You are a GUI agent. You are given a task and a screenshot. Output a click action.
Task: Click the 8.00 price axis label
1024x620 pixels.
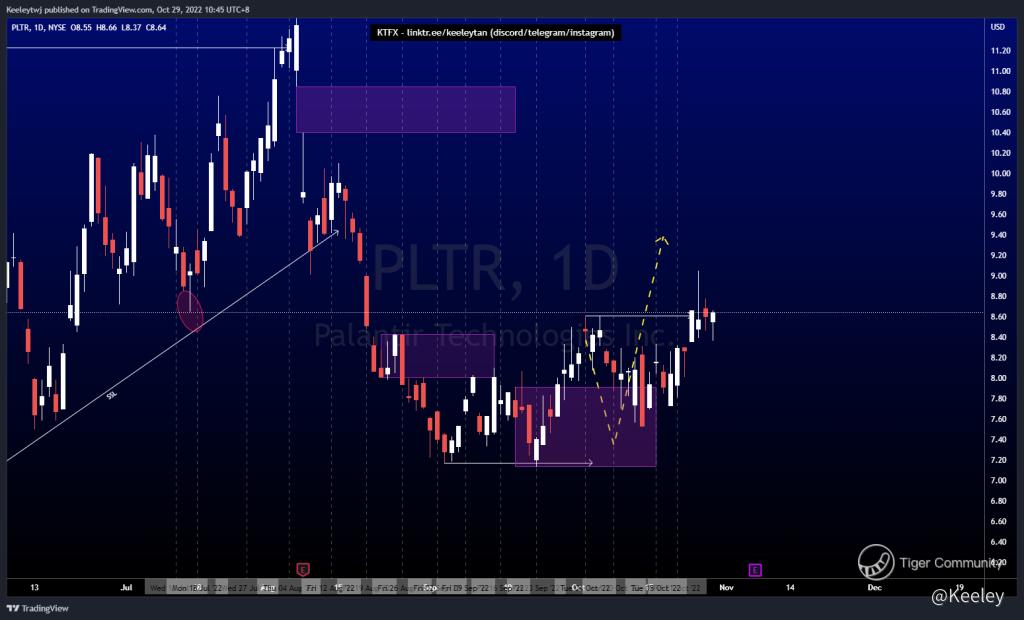(x=999, y=378)
